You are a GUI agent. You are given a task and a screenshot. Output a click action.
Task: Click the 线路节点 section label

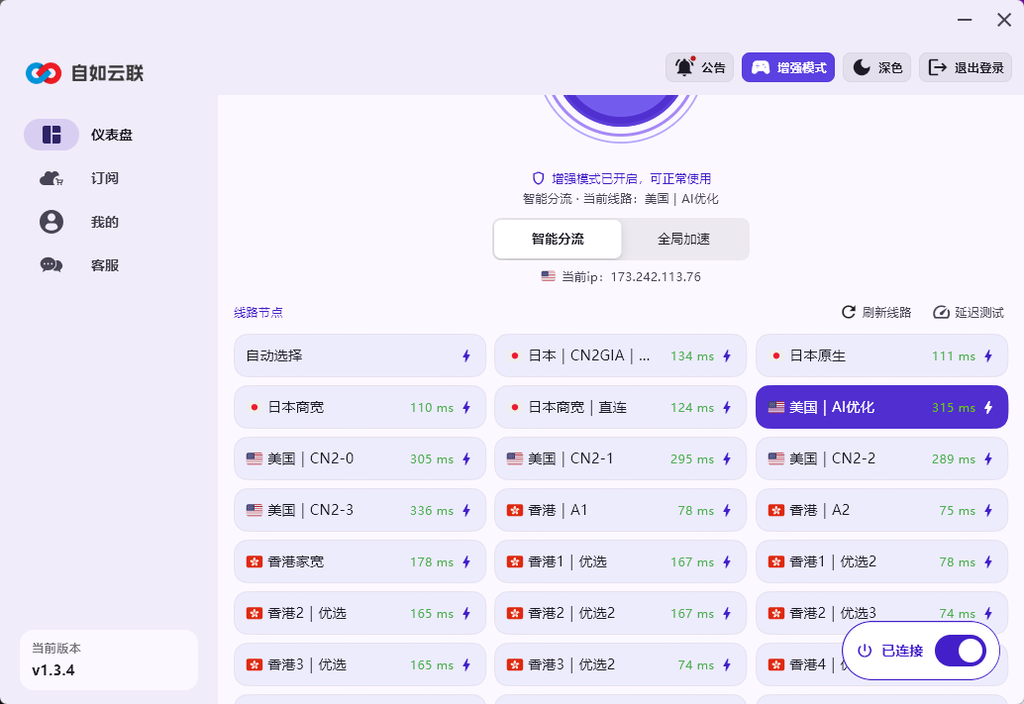pyautogui.click(x=259, y=313)
